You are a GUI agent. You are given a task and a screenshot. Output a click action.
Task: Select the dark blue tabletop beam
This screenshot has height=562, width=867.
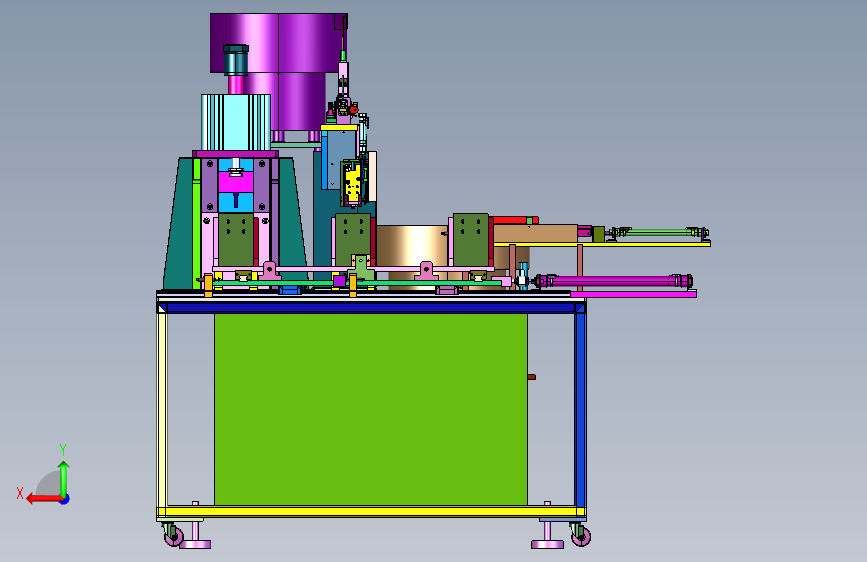370,308
